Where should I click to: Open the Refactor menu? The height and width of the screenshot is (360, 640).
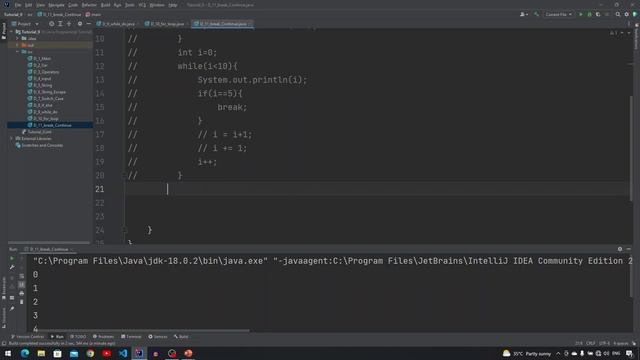89,5
